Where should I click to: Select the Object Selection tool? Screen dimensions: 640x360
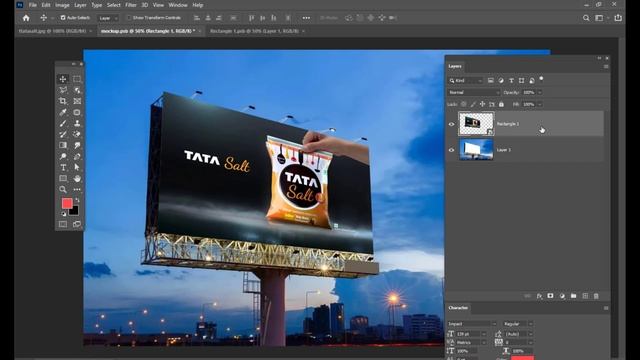77,90
